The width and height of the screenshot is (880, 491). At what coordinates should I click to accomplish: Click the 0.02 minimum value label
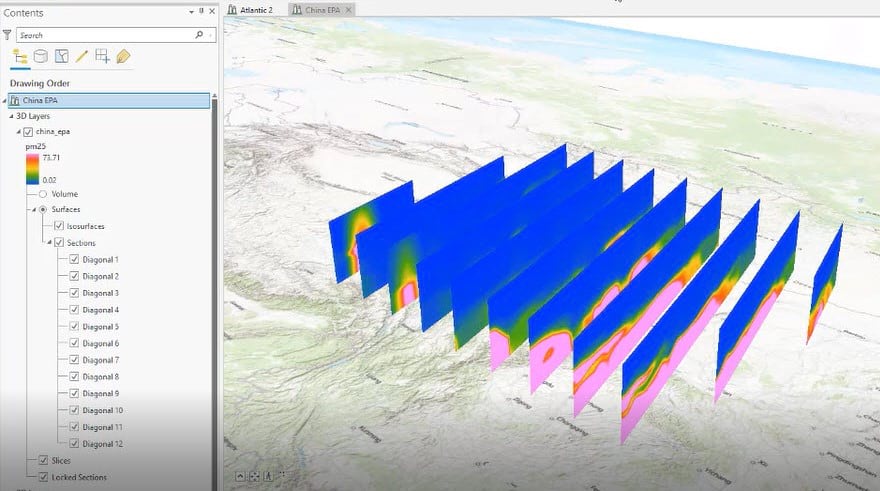(x=49, y=180)
